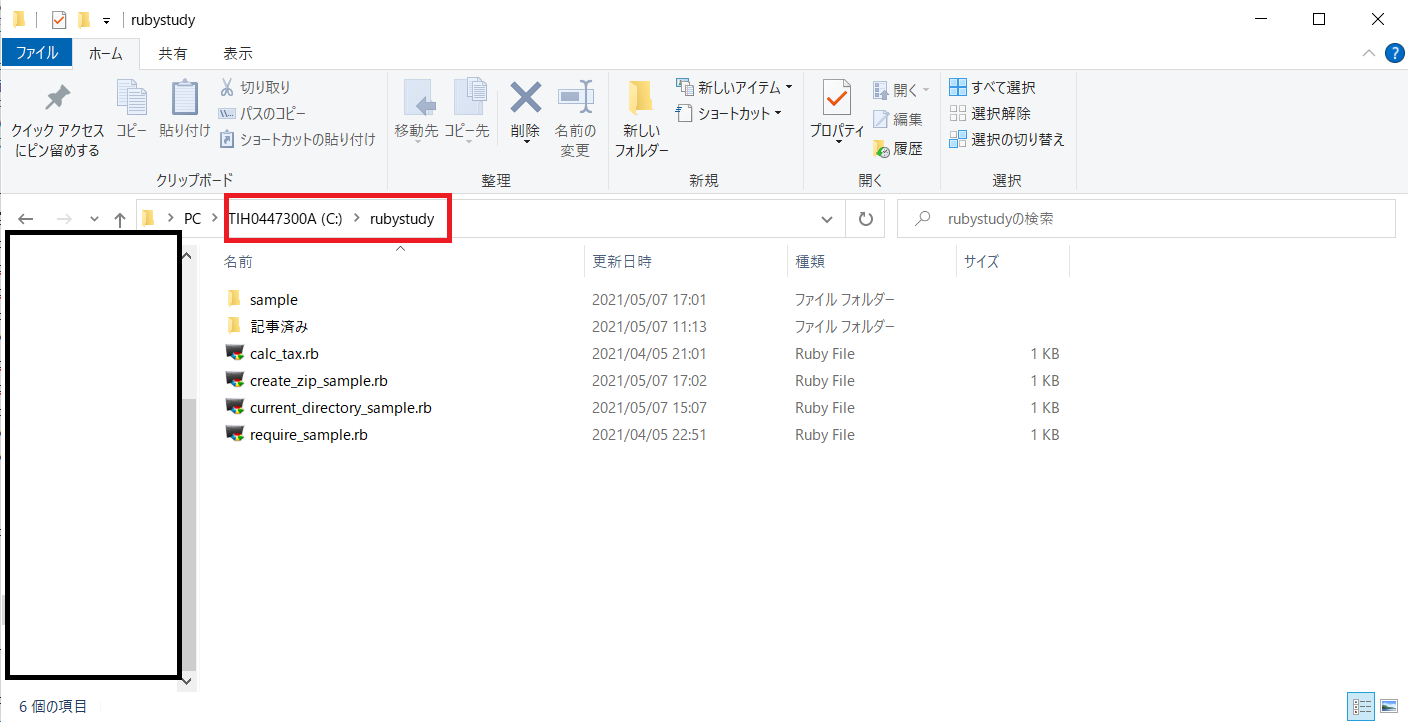This screenshot has height=722, width=1409.
Task: Click the 履歴 (History) button
Action: 898,148
